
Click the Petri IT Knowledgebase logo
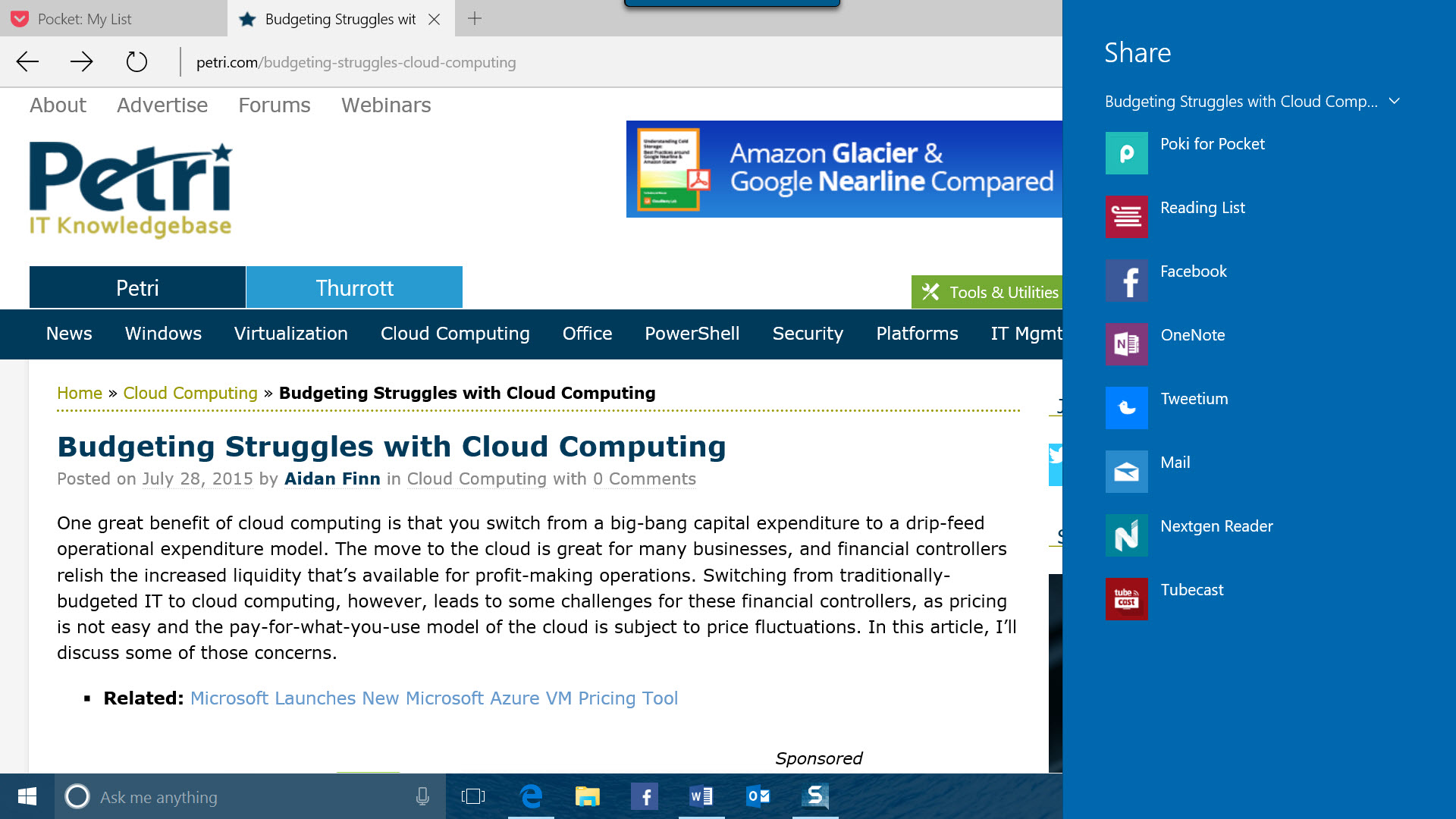click(130, 190)
